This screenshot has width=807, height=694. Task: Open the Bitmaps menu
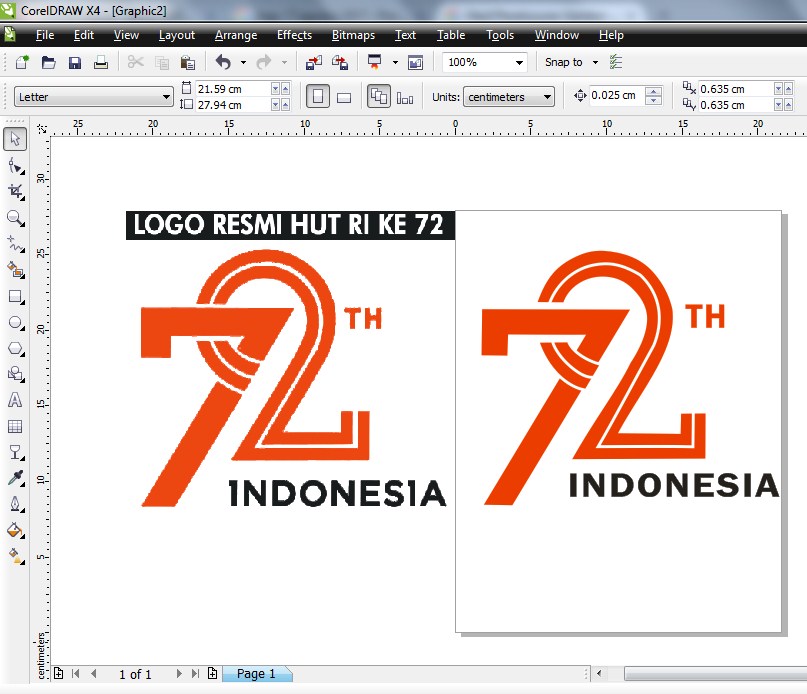click(x=353, y=35)
